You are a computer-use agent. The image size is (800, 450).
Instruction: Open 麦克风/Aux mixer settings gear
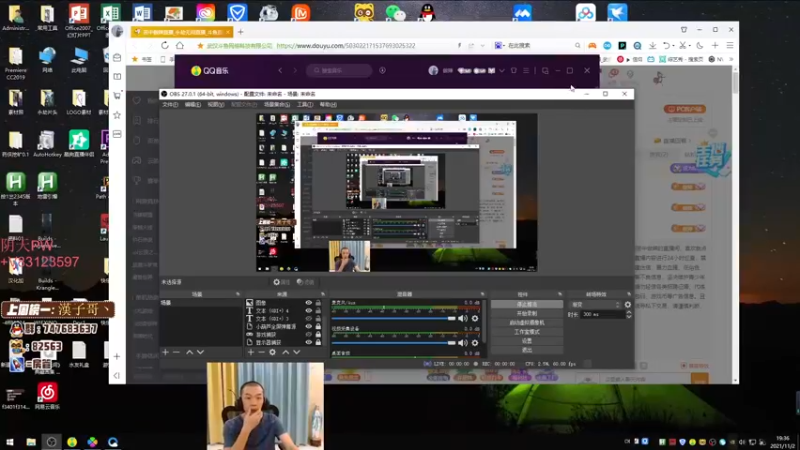pos(475,318)
